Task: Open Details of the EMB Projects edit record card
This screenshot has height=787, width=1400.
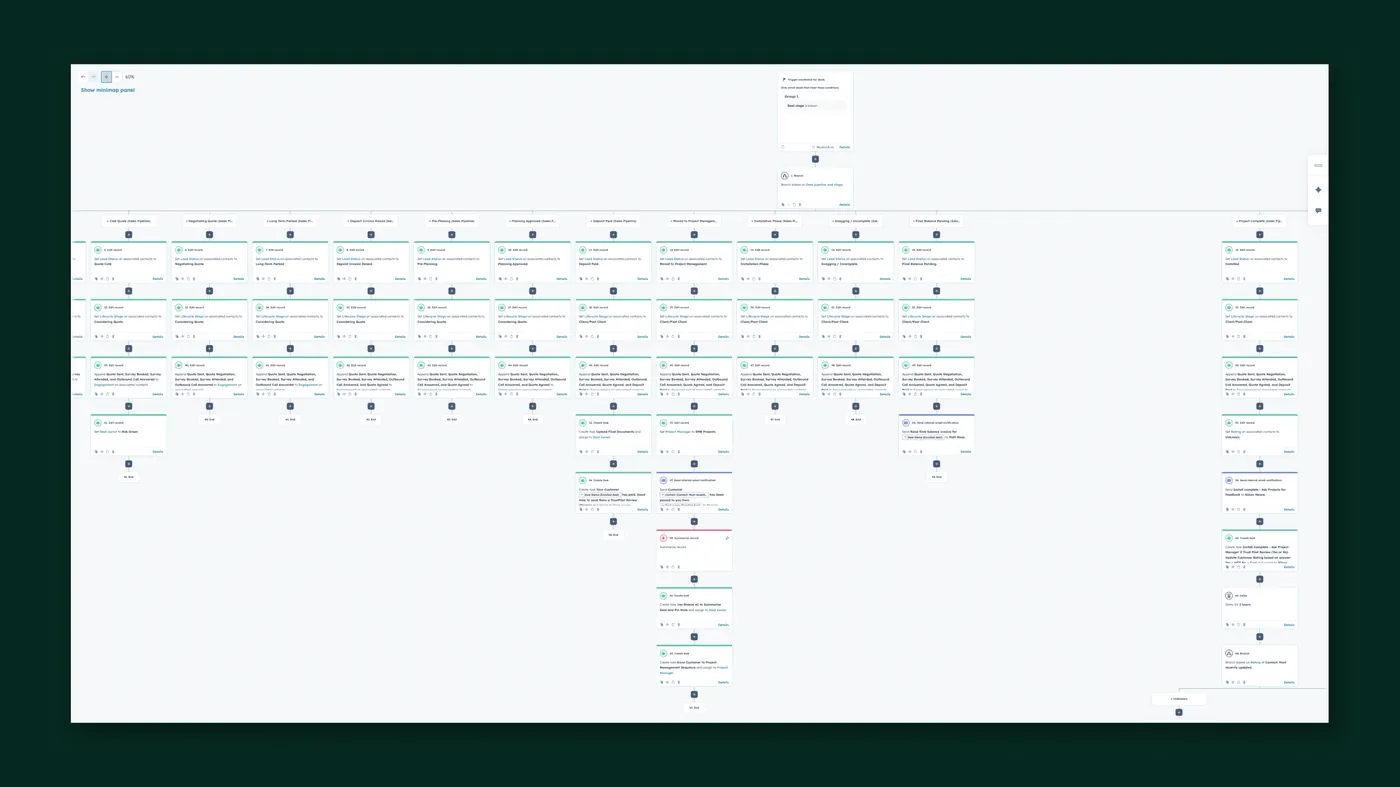Action: (x=723, y=451)
